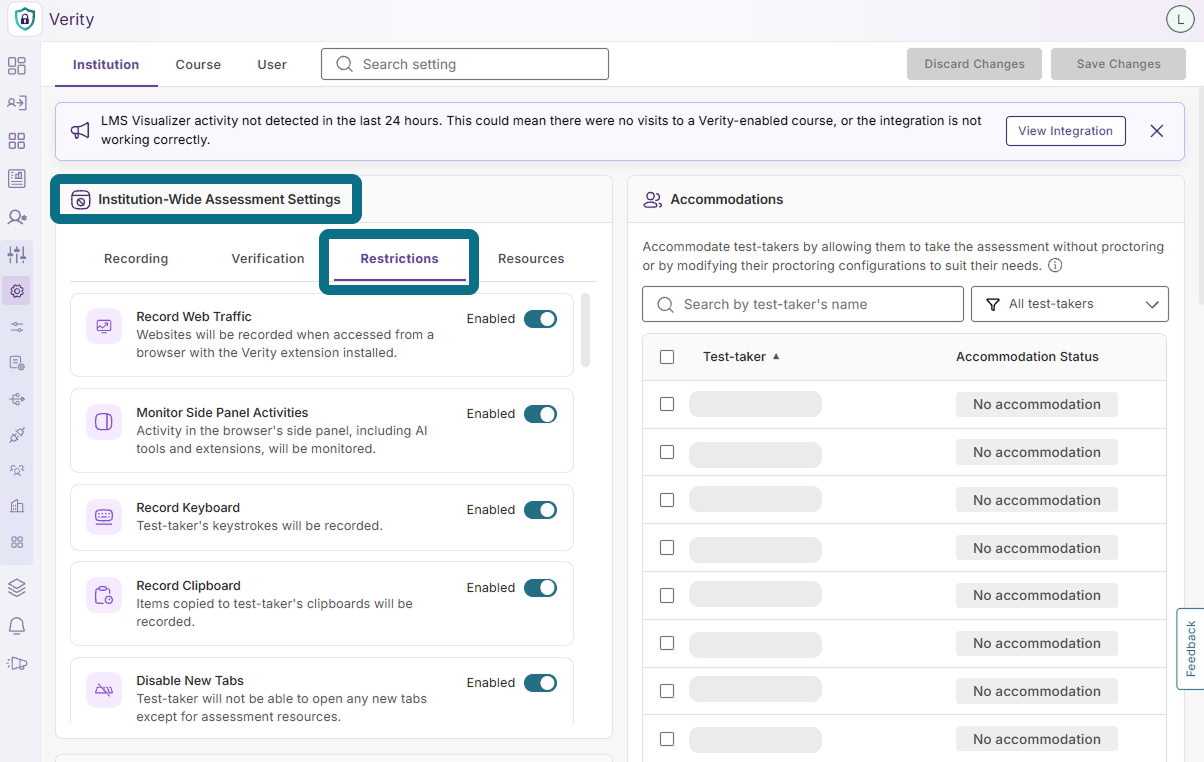Viewport: 1204px width, 762px height.
Task: Switch off Record Clipboard
Action: [x=540, y=588]
